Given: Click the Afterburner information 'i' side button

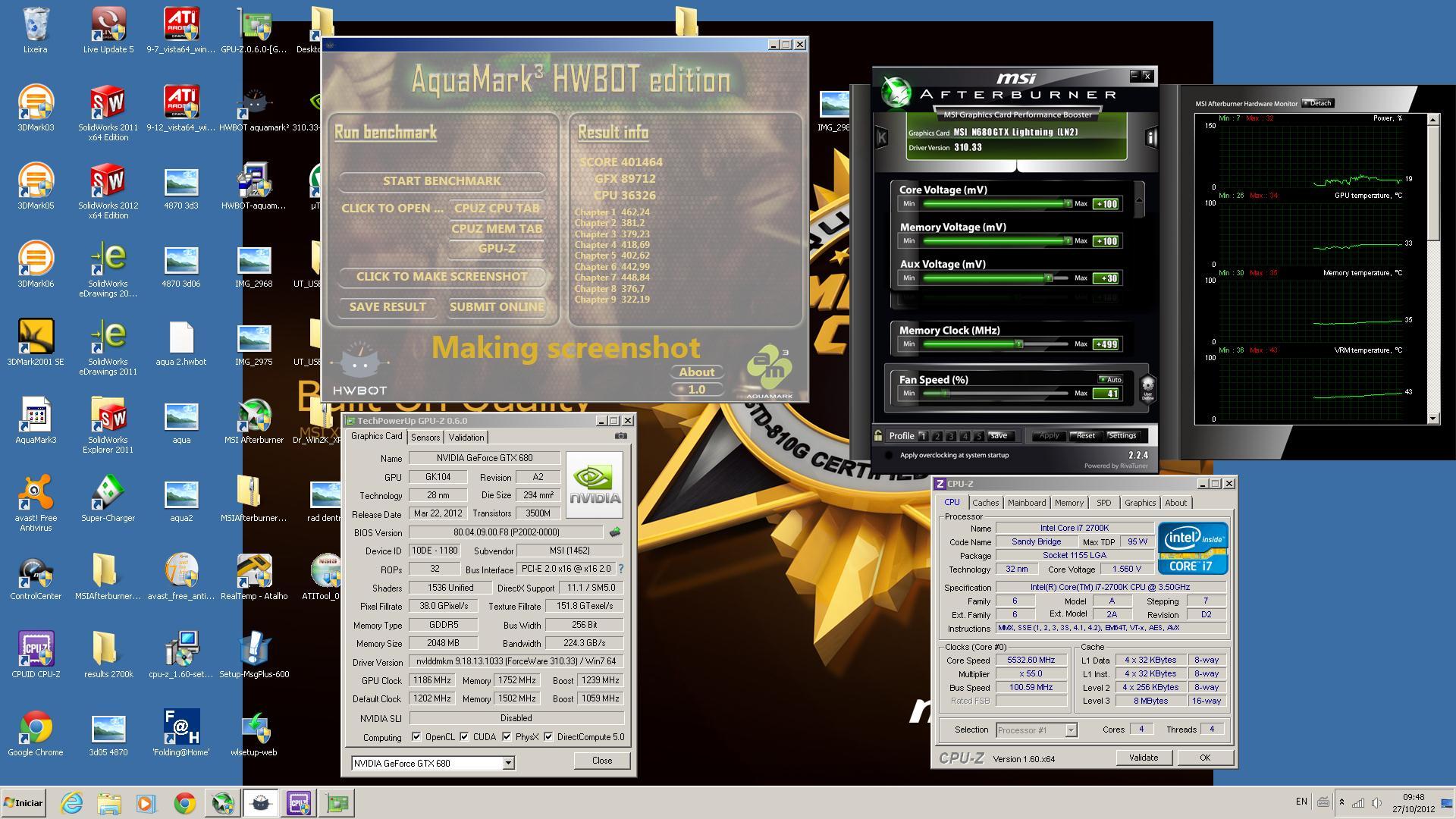Looking at the screenshot, I should coord(1151,137).
